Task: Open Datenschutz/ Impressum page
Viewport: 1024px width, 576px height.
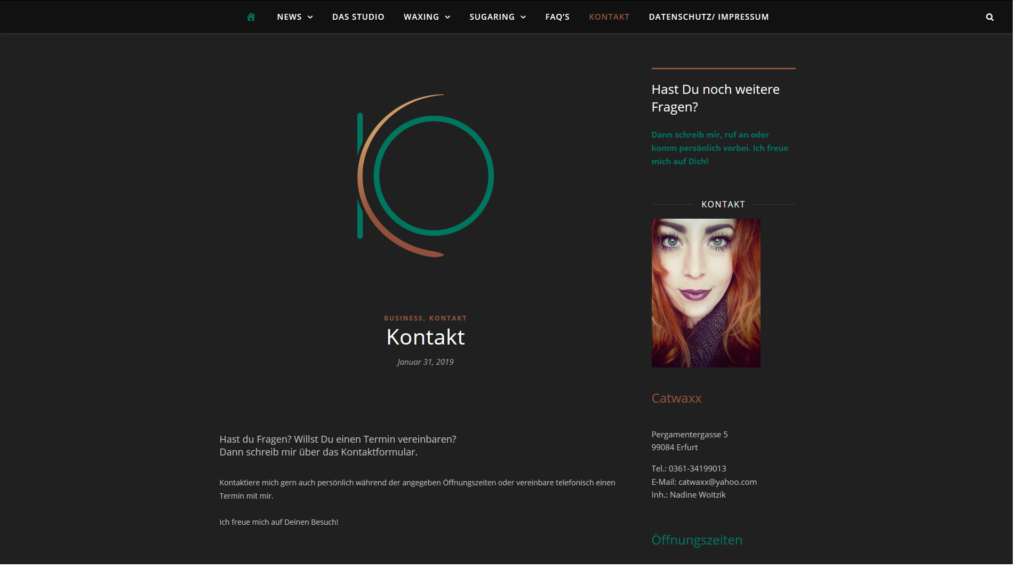Action: click(x=708, y=17)
